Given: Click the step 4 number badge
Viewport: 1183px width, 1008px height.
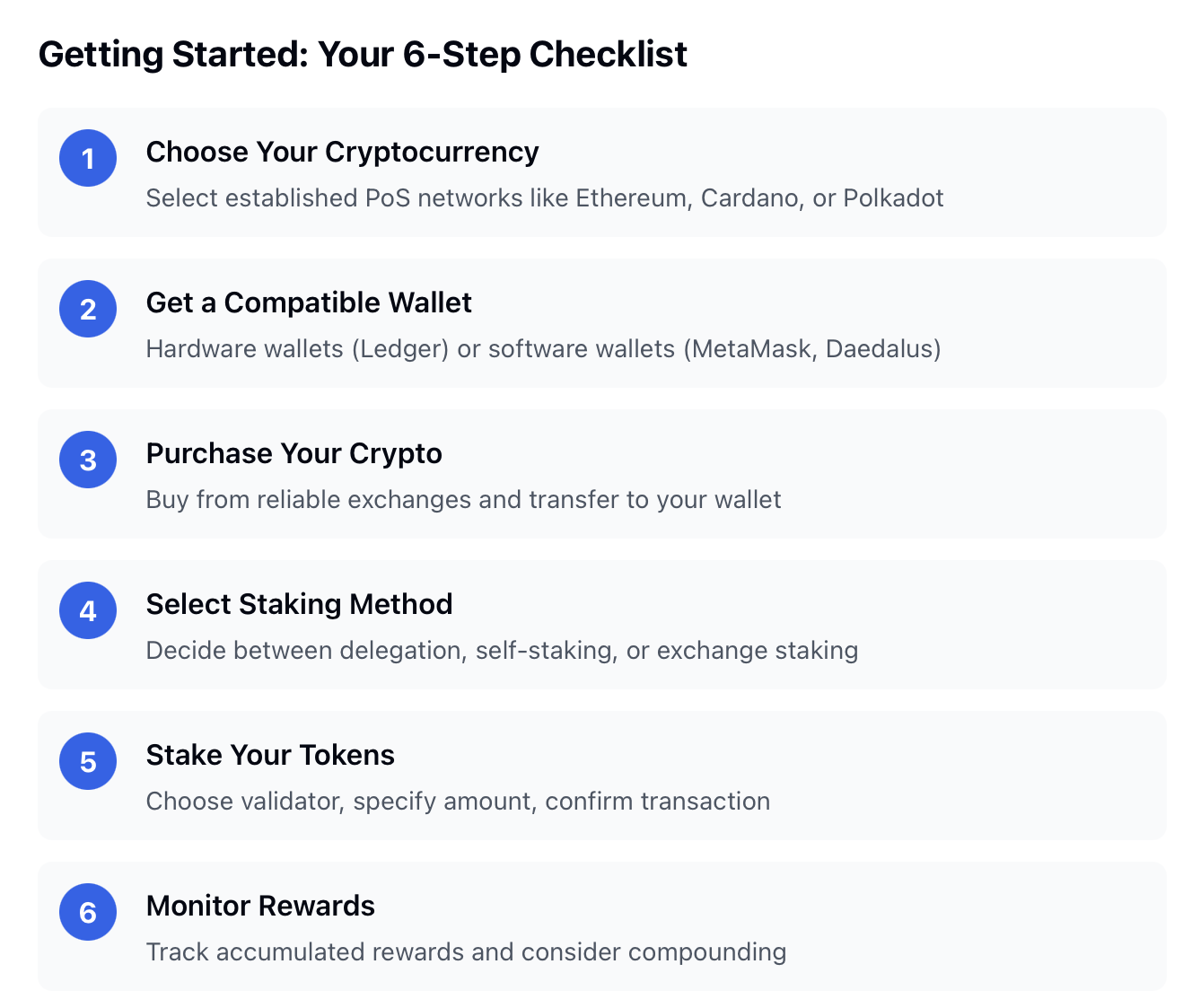Looking at the screenshot, I should pyautogui.click(x=88, y=610).
